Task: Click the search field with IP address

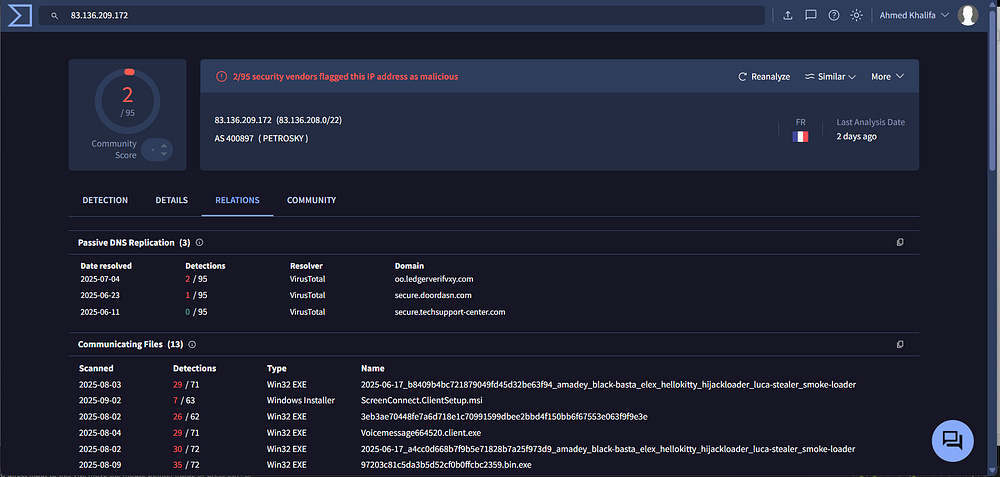Action: 400,16
